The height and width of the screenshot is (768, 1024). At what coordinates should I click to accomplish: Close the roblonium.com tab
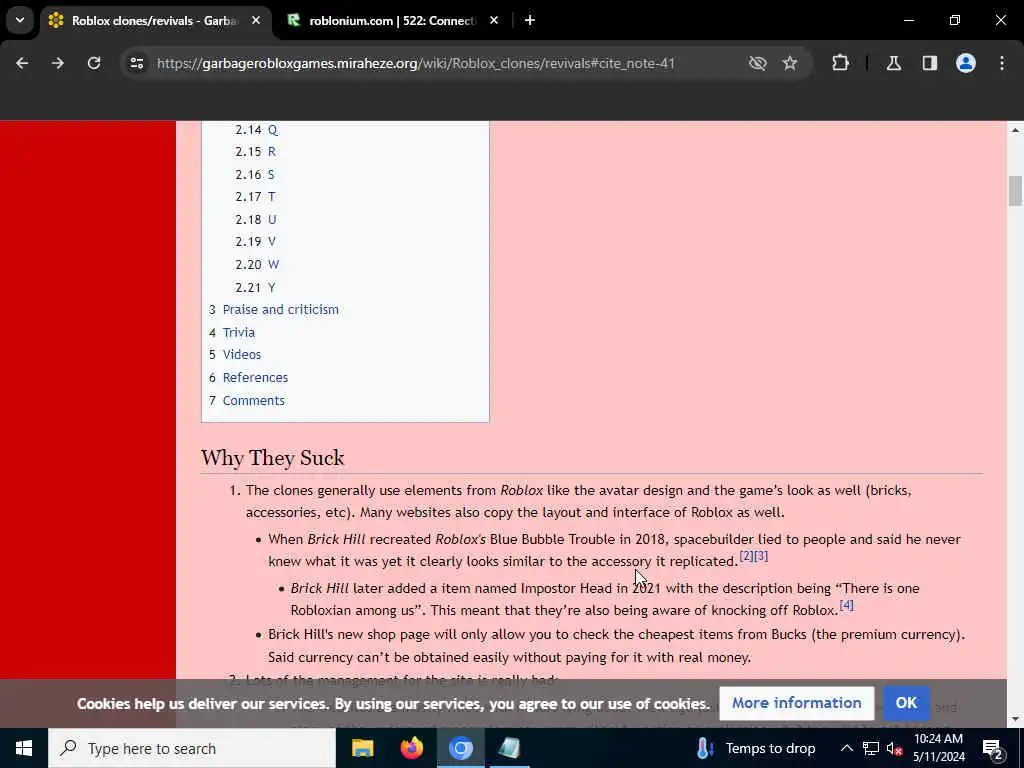[494, 21]
